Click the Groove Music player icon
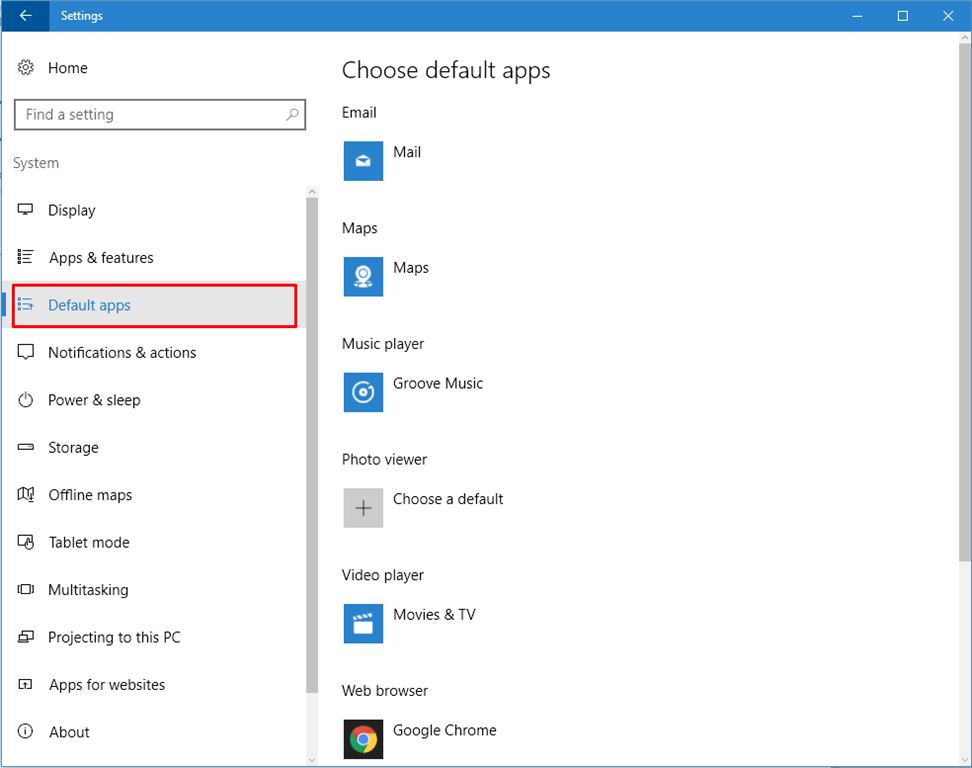Viewport: 972px width, 768px height. (362, 392)
